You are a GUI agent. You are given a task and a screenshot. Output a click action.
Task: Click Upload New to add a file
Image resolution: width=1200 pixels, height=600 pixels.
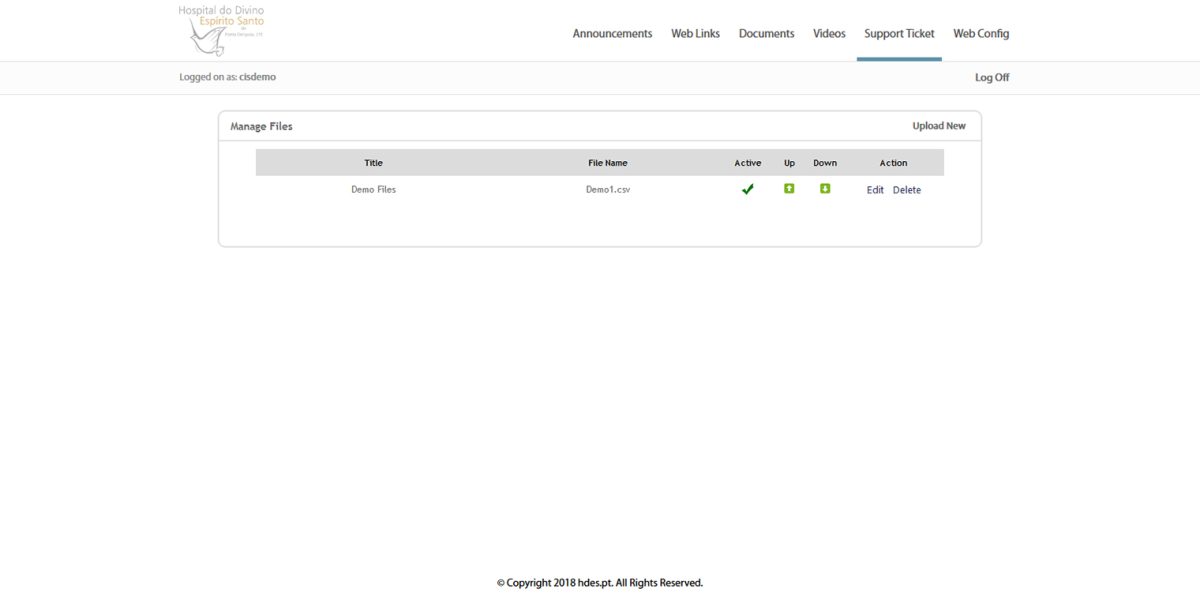[938, 125]
